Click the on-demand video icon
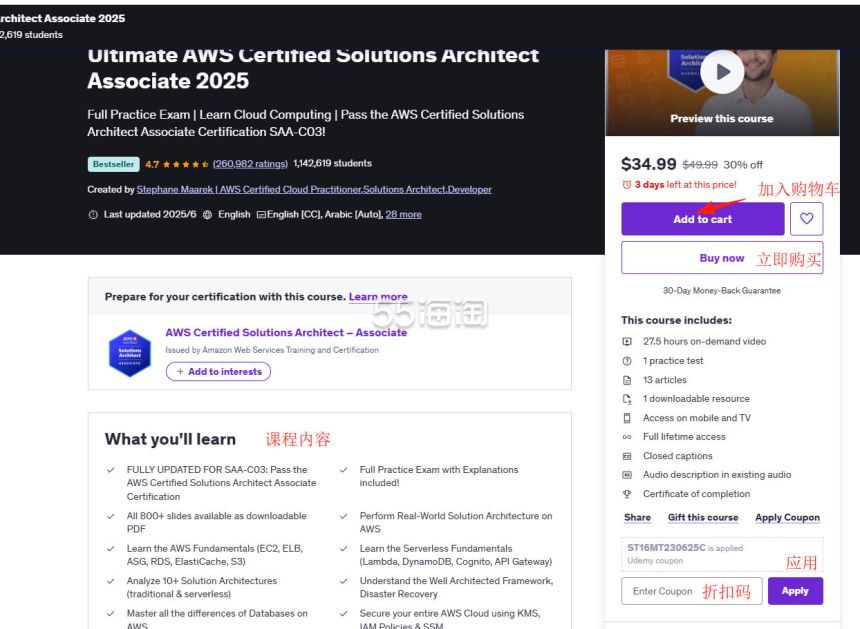This screenshot has height=629, width=860. 627,342
